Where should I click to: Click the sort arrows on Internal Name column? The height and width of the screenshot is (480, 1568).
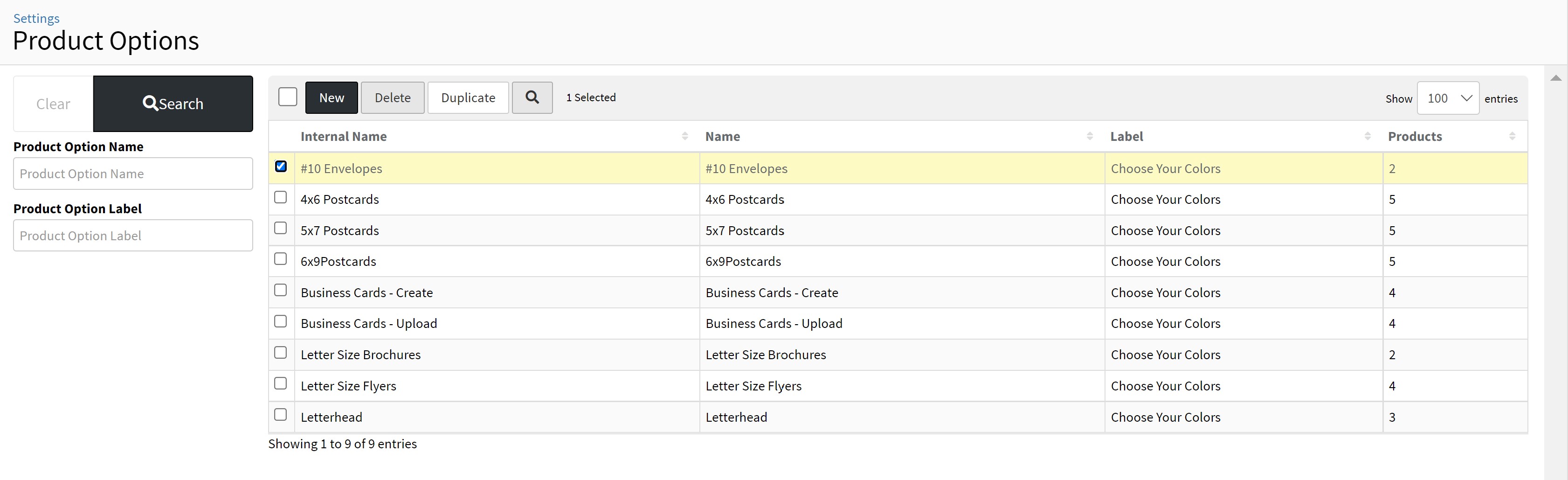coord(685,137)
